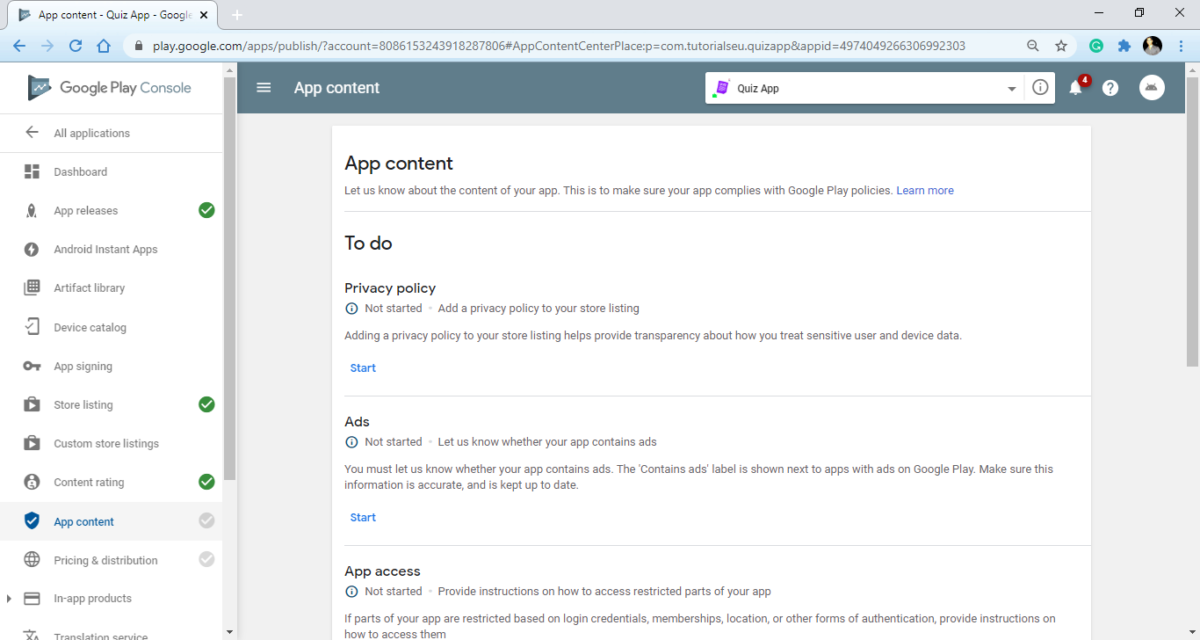This screenshot has height=640, width=1200.
Task: Start the Privacy policy task
Action: point(363,368)
